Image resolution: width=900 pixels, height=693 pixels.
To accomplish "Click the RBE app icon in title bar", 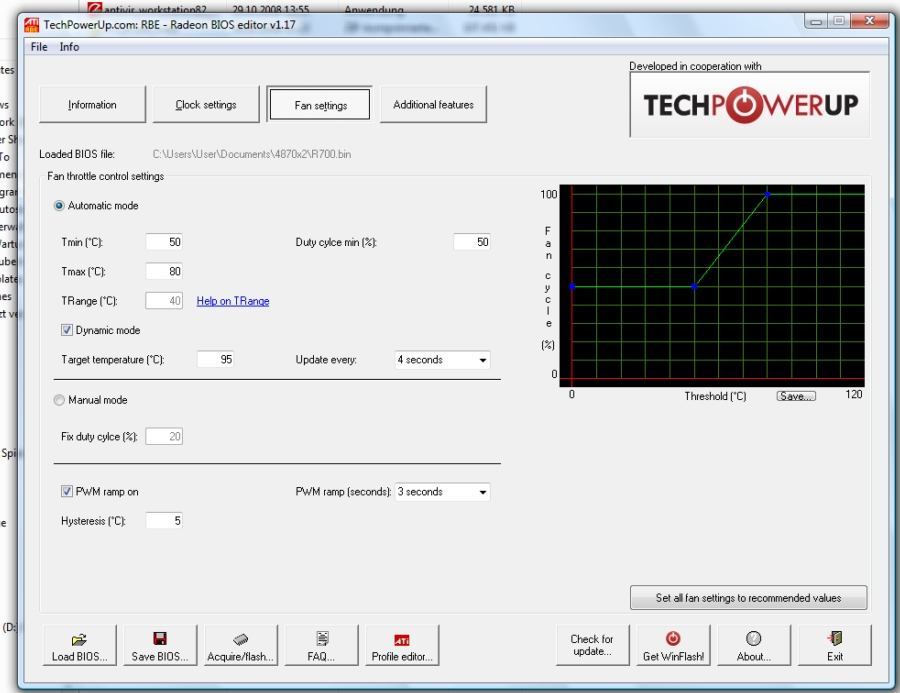I will click(31, 25).
